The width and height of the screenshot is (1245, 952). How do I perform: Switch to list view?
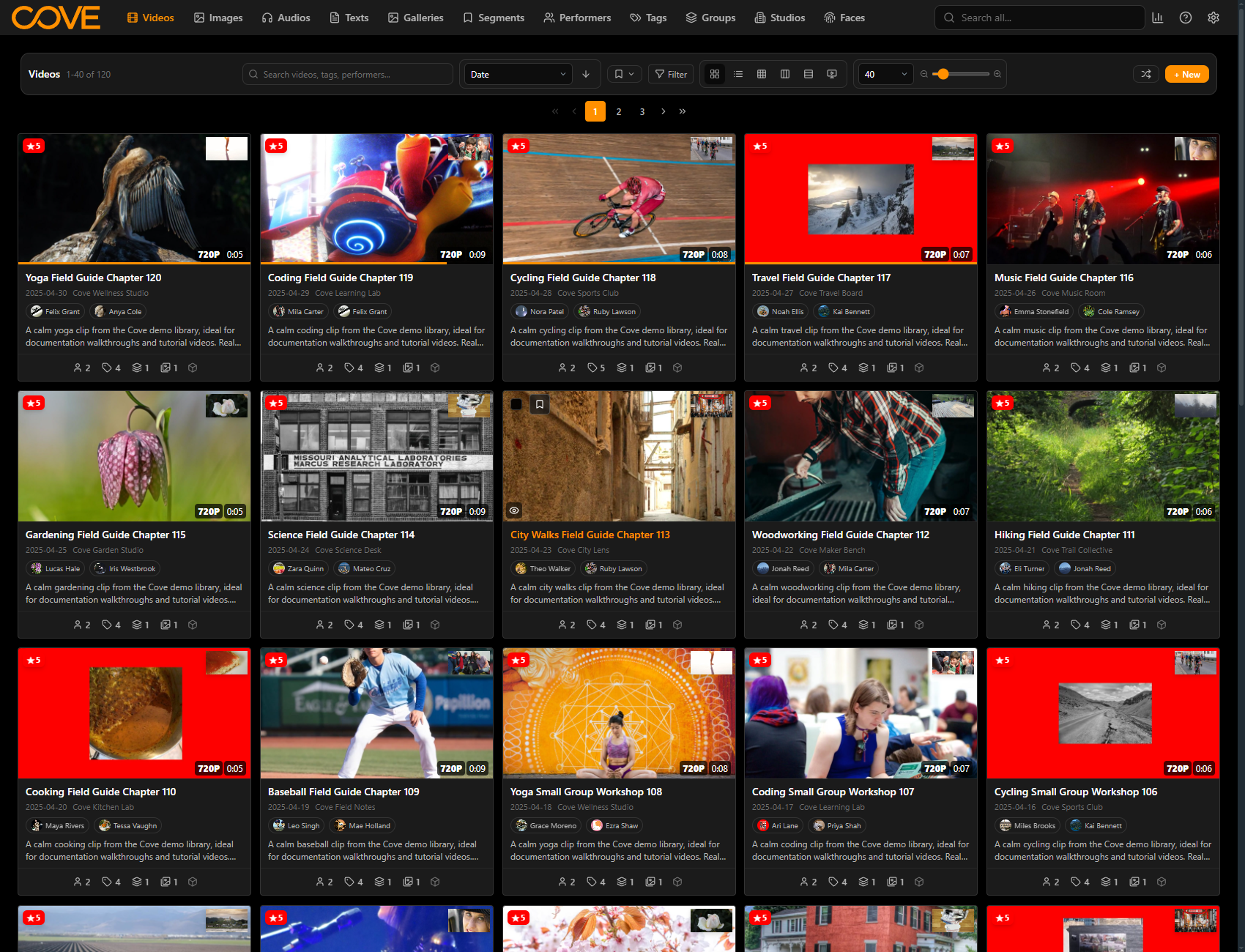point(738,74)
